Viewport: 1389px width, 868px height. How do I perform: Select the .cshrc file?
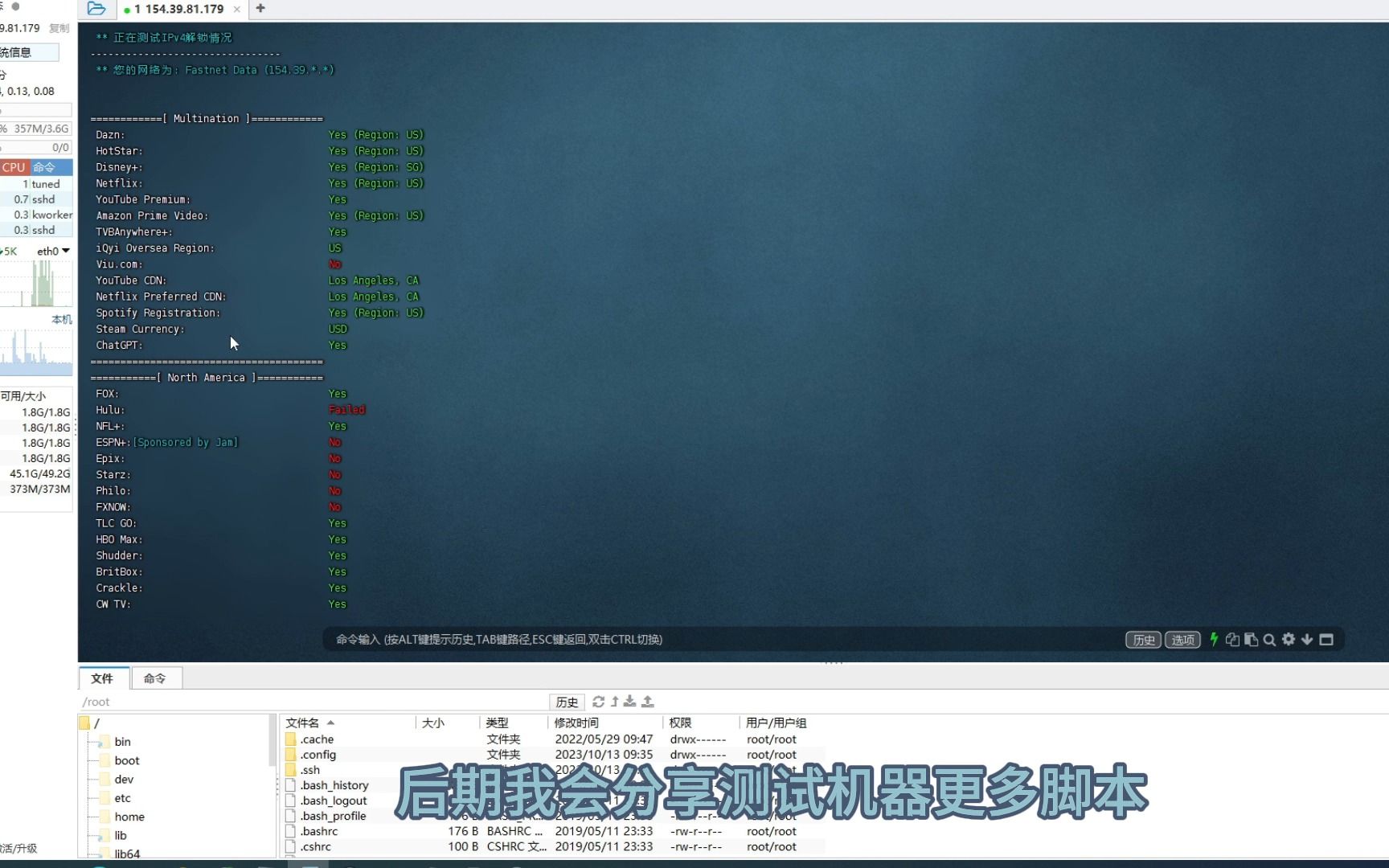[554, 846]
